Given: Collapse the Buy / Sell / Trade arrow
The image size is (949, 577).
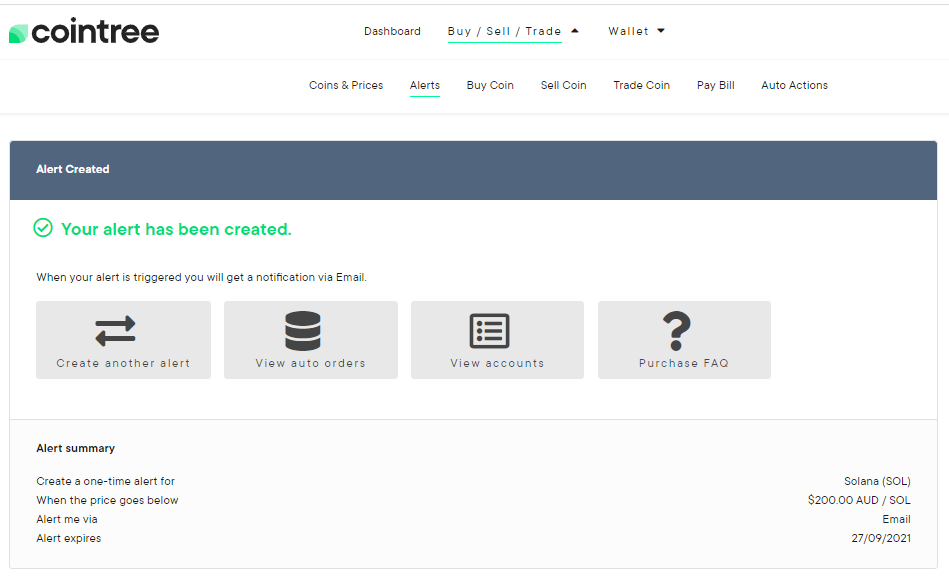Looking at the screenshot, I should [x=575, y=31].
